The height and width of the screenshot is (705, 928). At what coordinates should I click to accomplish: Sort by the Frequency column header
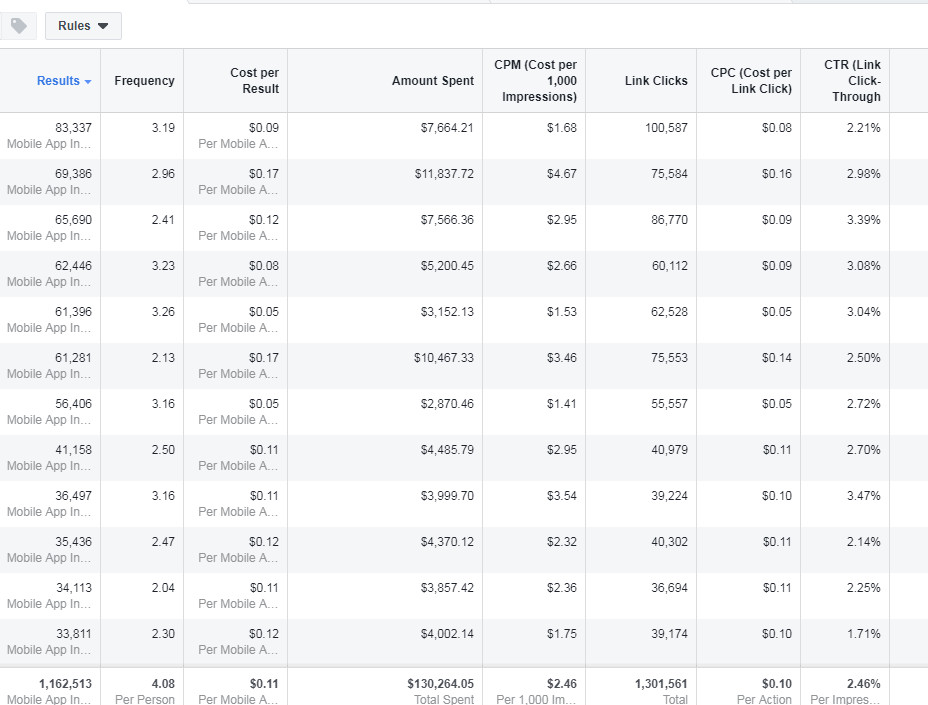point(144,81)
